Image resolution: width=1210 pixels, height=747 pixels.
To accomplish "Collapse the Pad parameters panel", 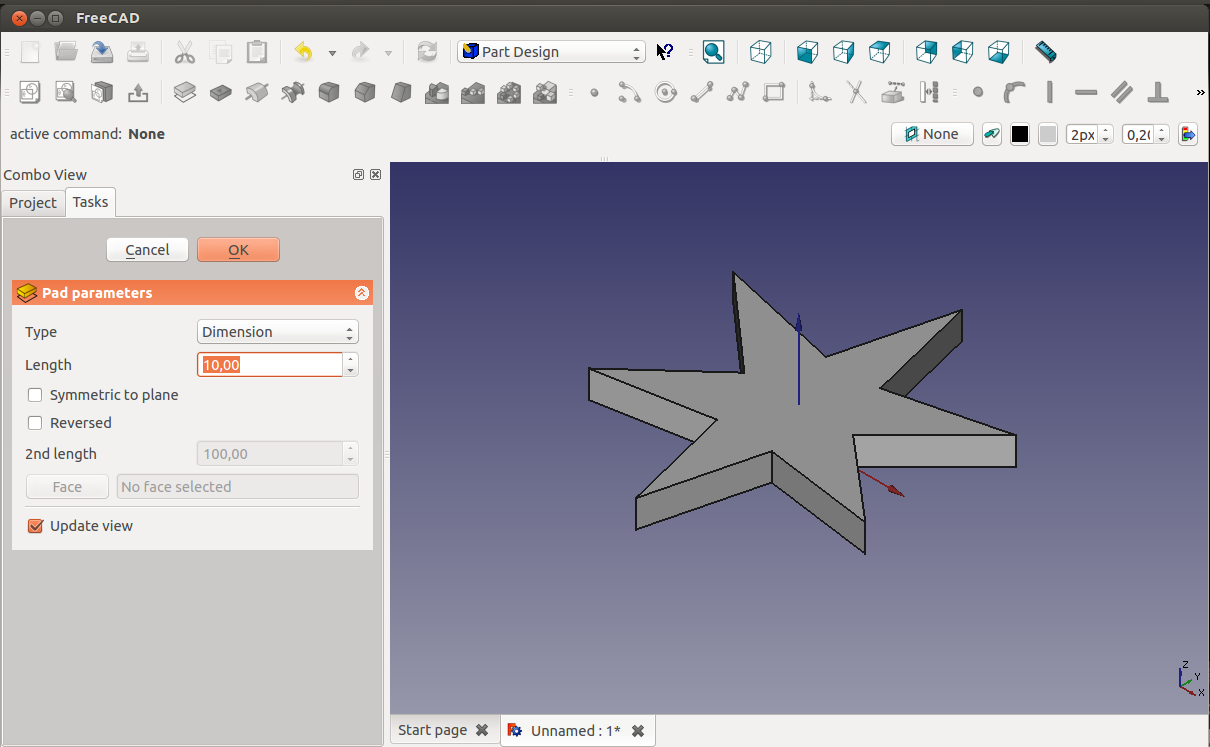I will 362,293.
